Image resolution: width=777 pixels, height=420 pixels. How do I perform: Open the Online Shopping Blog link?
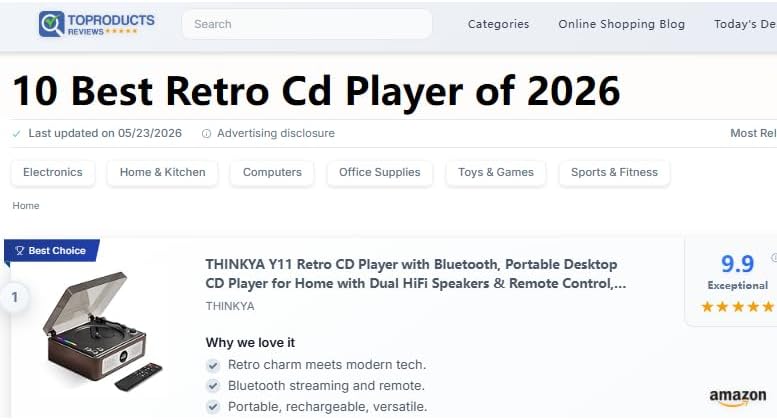coord(621,24)
